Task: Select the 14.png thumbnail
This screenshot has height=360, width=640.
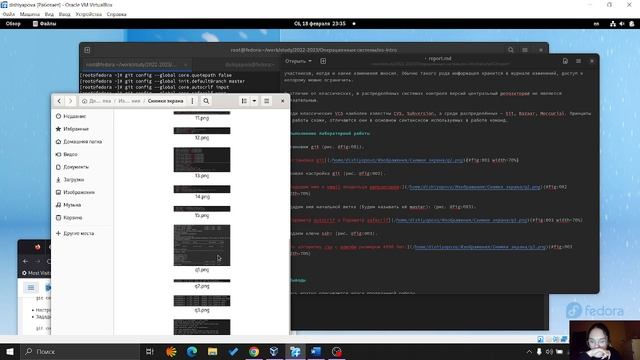Action: [x=202, y=189]
